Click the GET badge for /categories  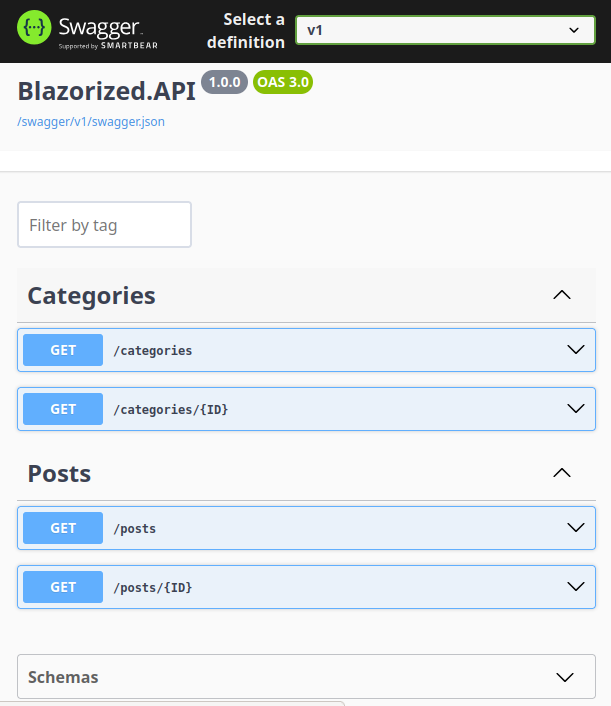tap(63, 350)
